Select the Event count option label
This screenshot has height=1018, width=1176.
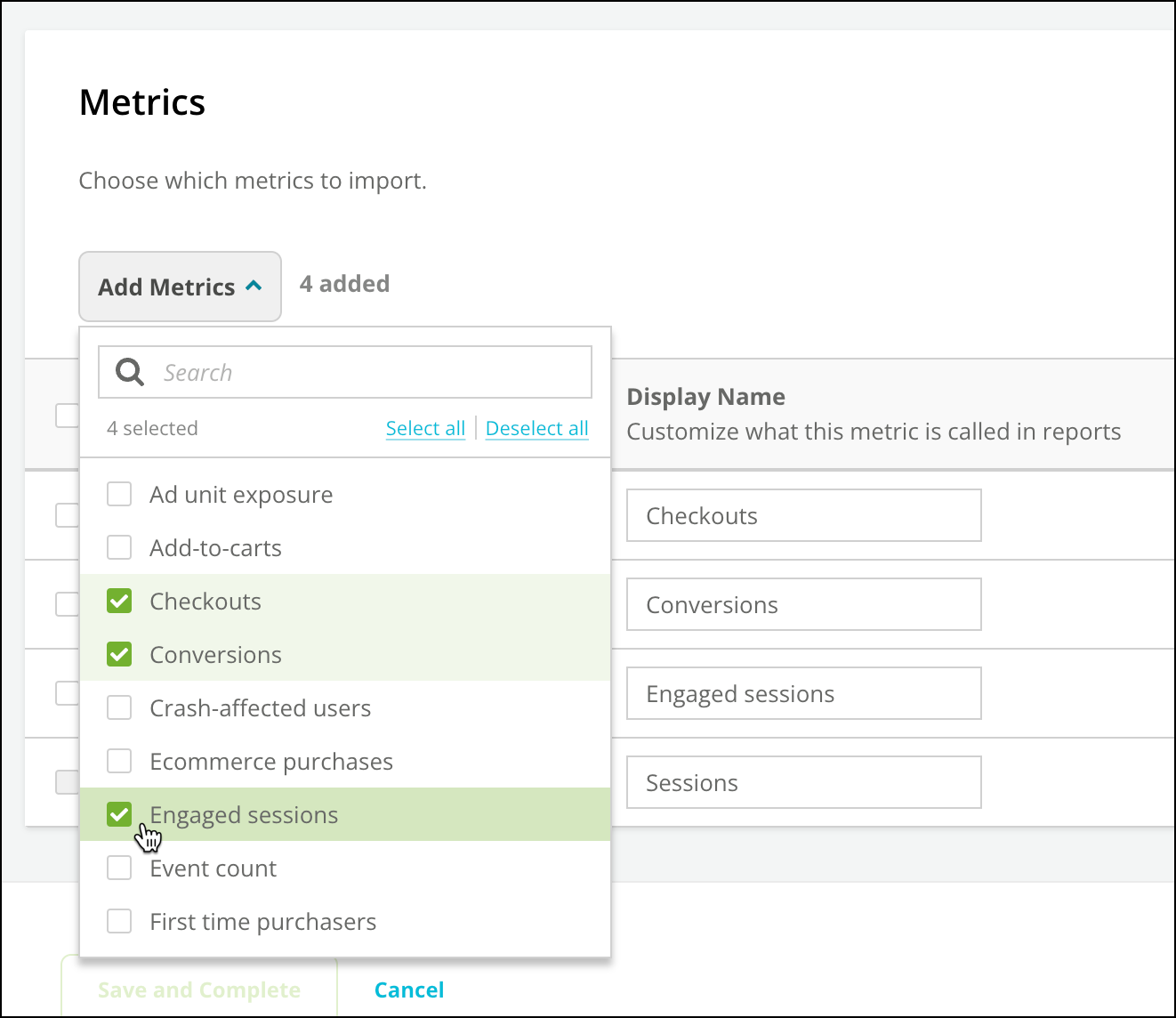213,869
